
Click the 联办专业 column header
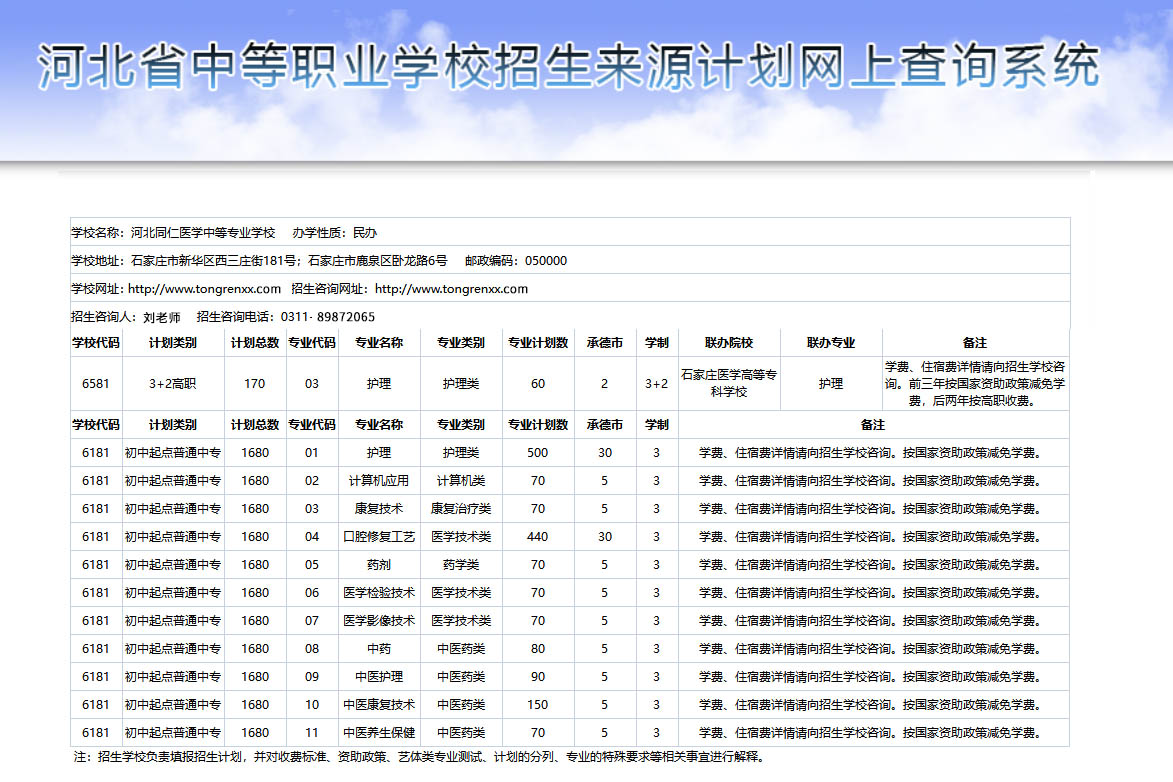pyautogui.click(x=830, y=343)
